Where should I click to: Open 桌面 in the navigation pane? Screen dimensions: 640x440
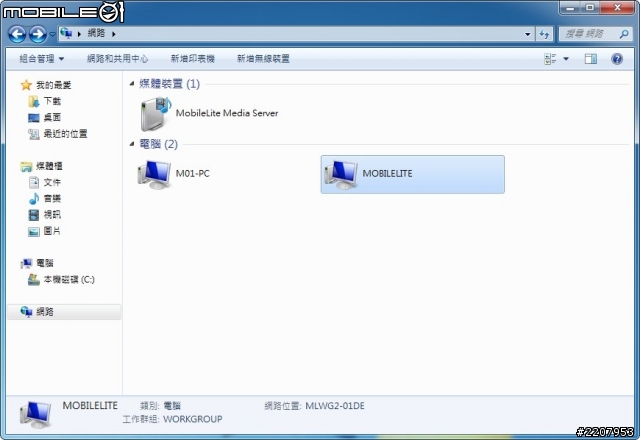coord(52,117)
